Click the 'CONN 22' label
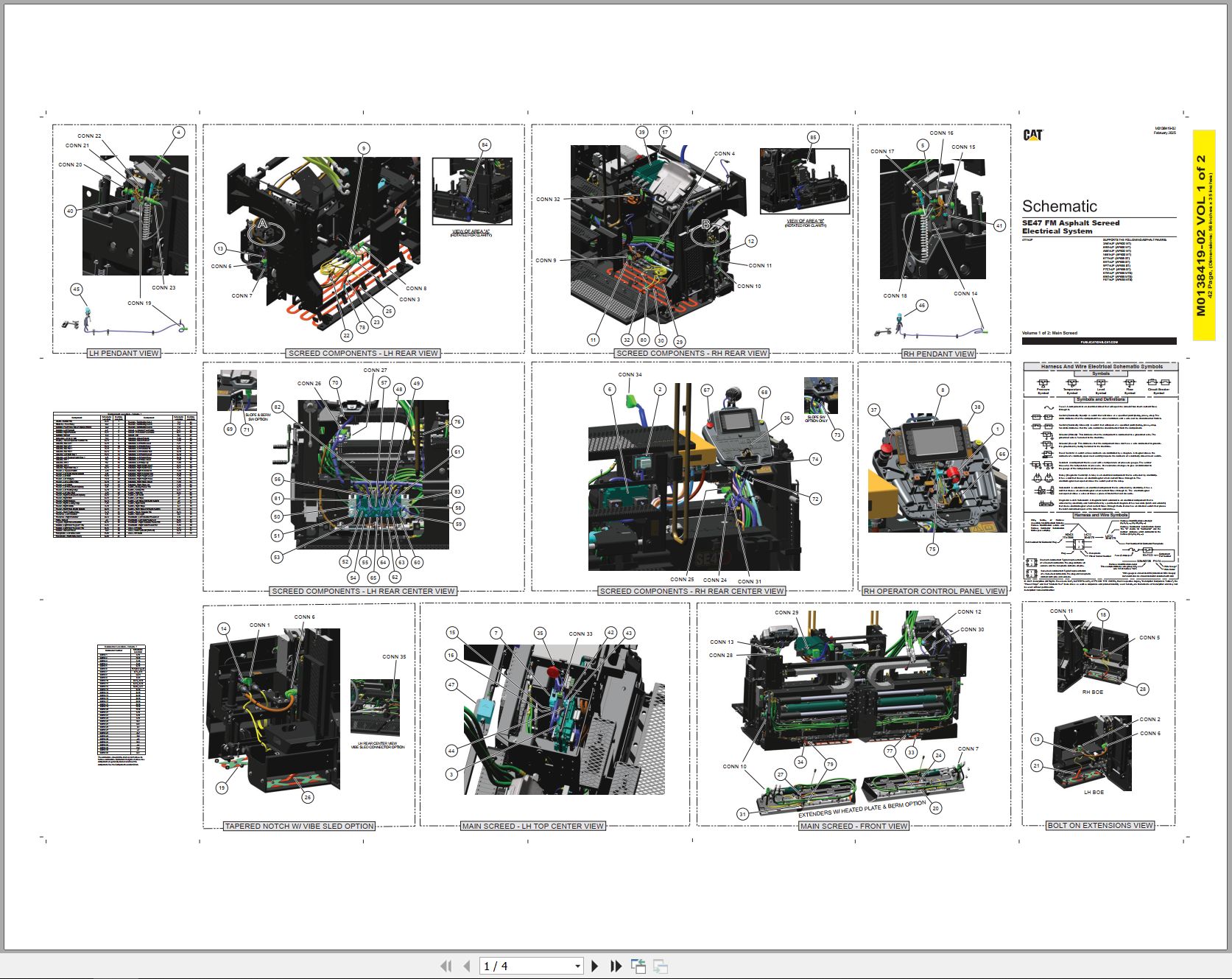This screenshot has height=979, width=1232. tap(90, 136)
